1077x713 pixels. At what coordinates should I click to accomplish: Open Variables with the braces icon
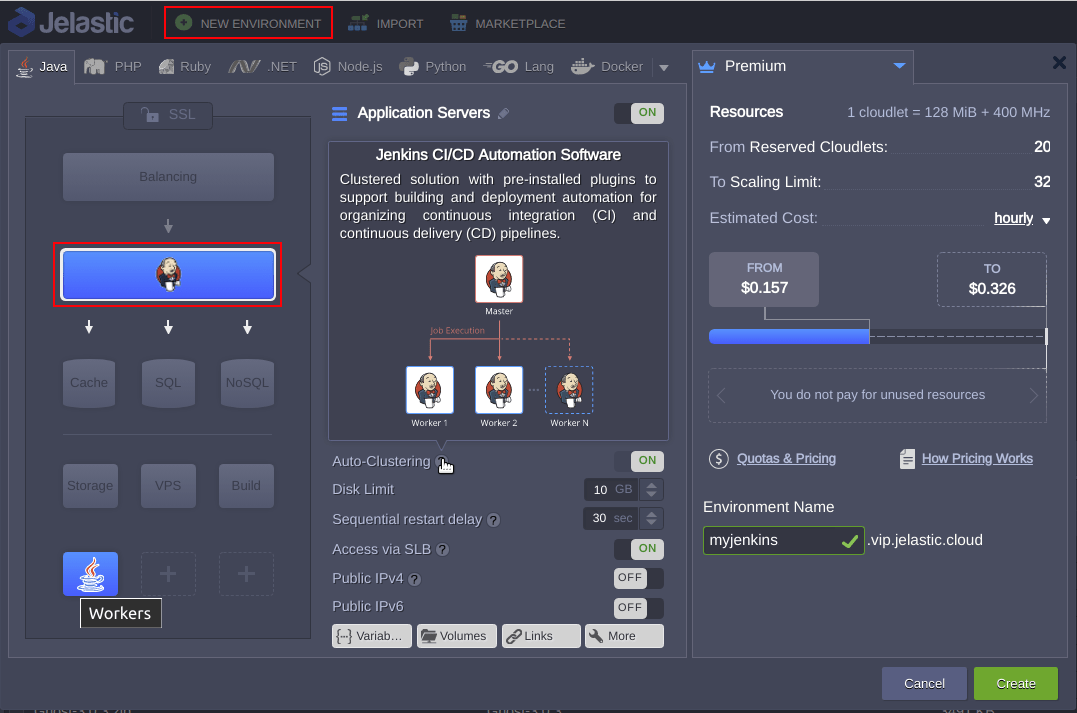[x=372, y=636]
